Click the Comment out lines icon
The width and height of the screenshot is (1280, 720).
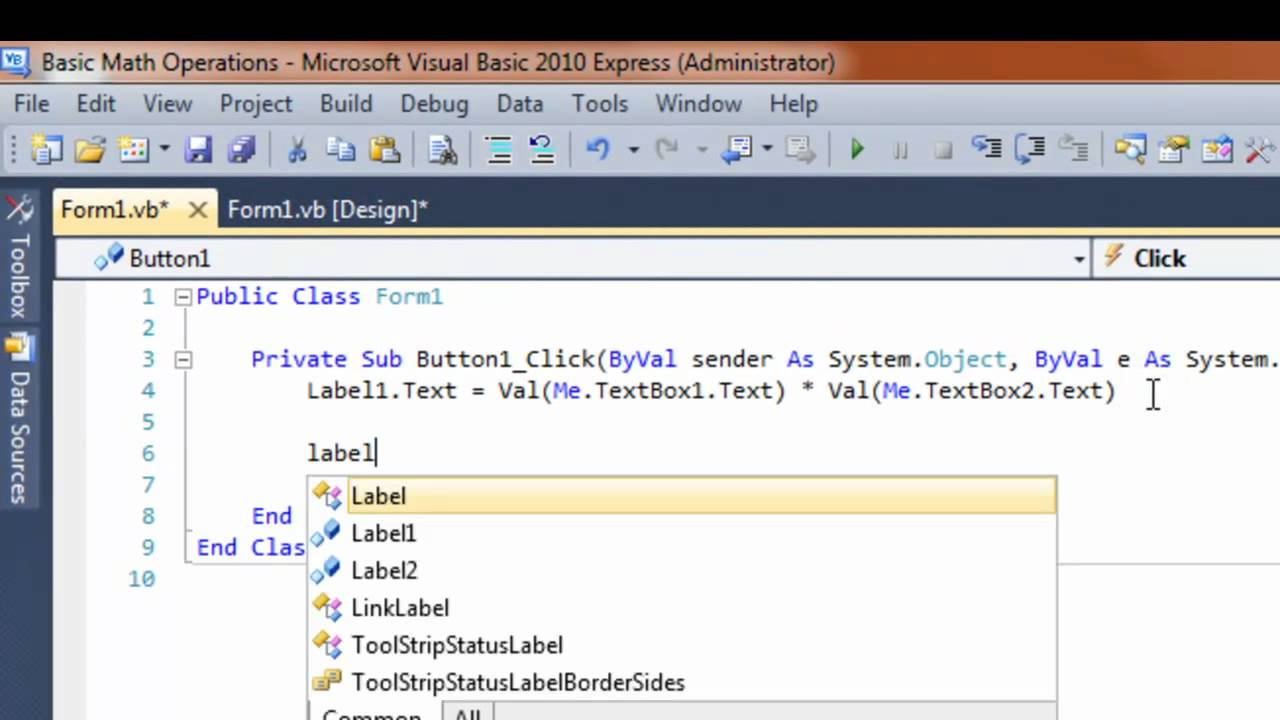click(x=498, y=150)
